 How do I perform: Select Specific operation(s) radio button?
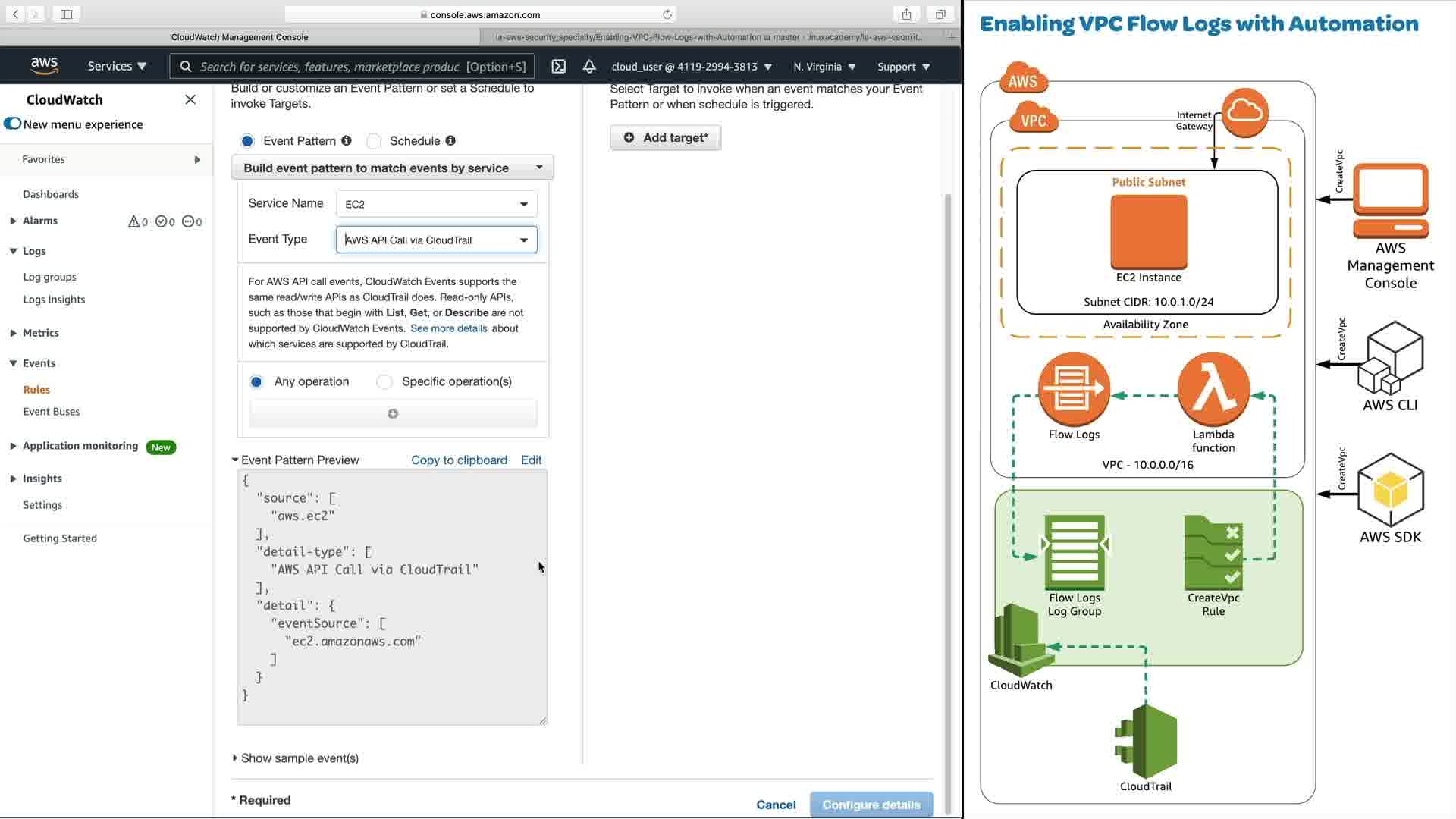(x=384, y=381)
